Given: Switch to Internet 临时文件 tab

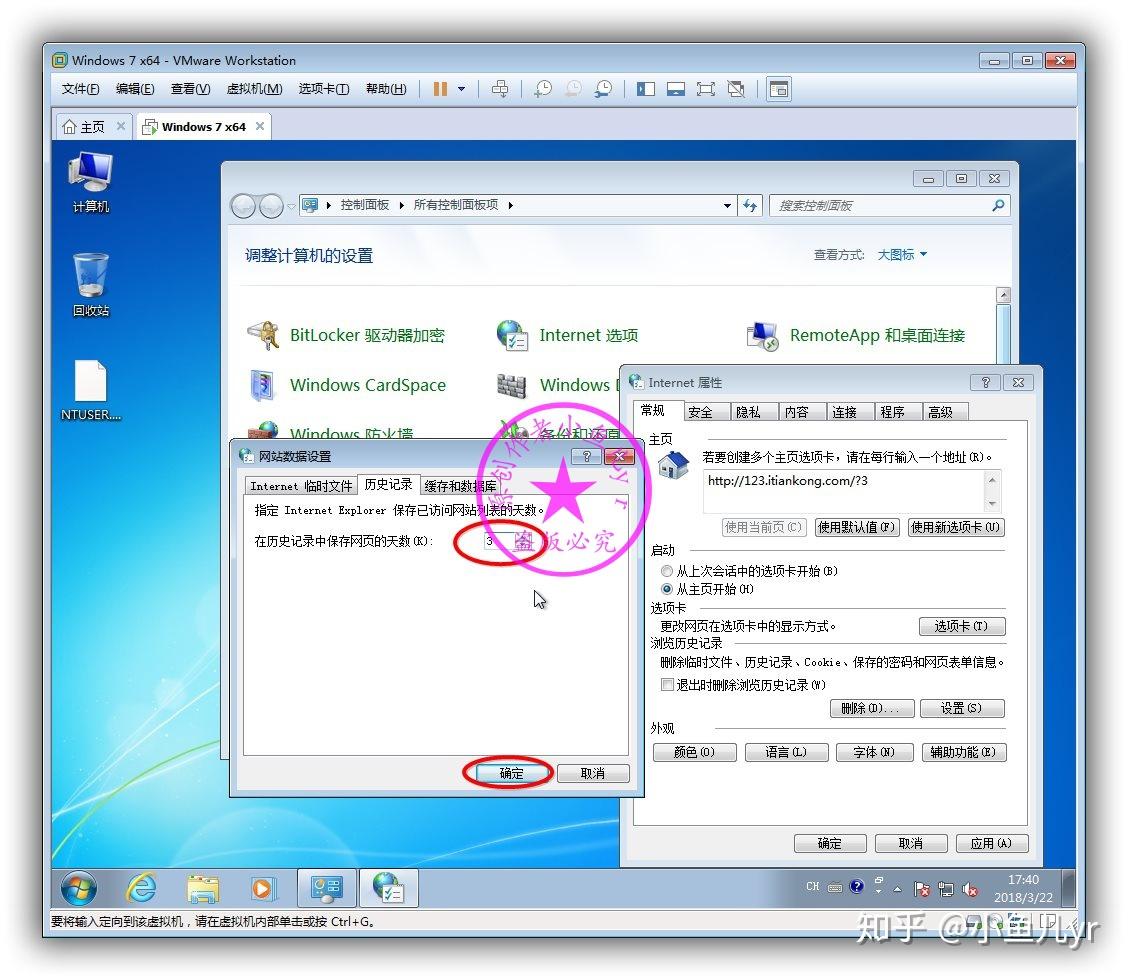Looking at the screenshot, I should pyautogui.click(x=301, y=486).
